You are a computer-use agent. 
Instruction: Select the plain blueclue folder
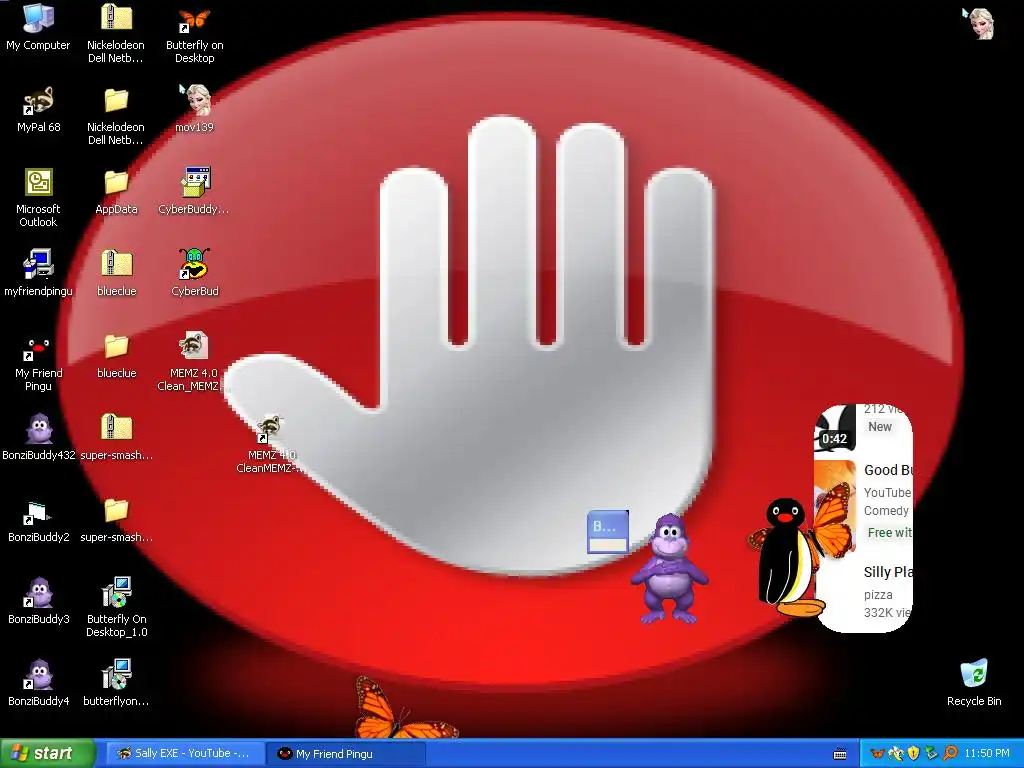pyautogui.click(x=116, y=357)
